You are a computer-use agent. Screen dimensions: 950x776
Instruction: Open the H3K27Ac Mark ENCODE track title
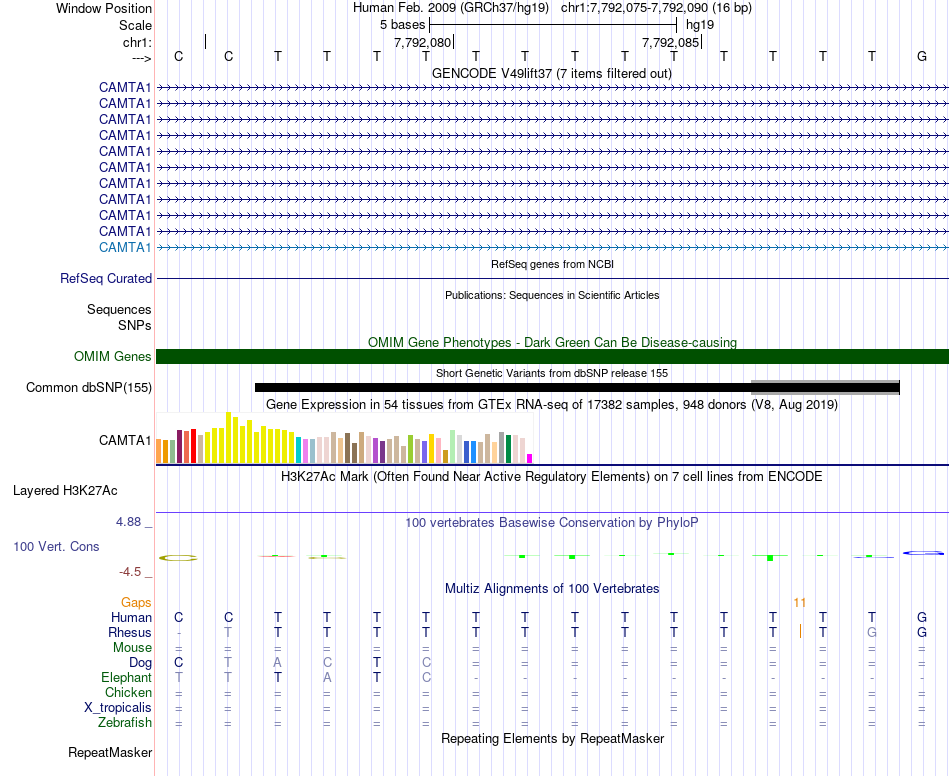coord(552,476)
